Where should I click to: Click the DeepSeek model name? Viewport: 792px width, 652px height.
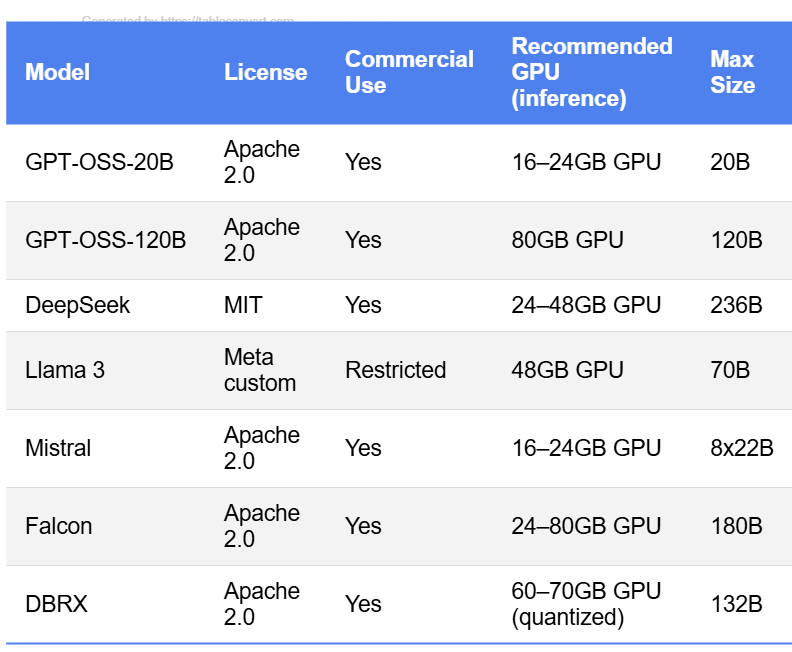point(77,305)
